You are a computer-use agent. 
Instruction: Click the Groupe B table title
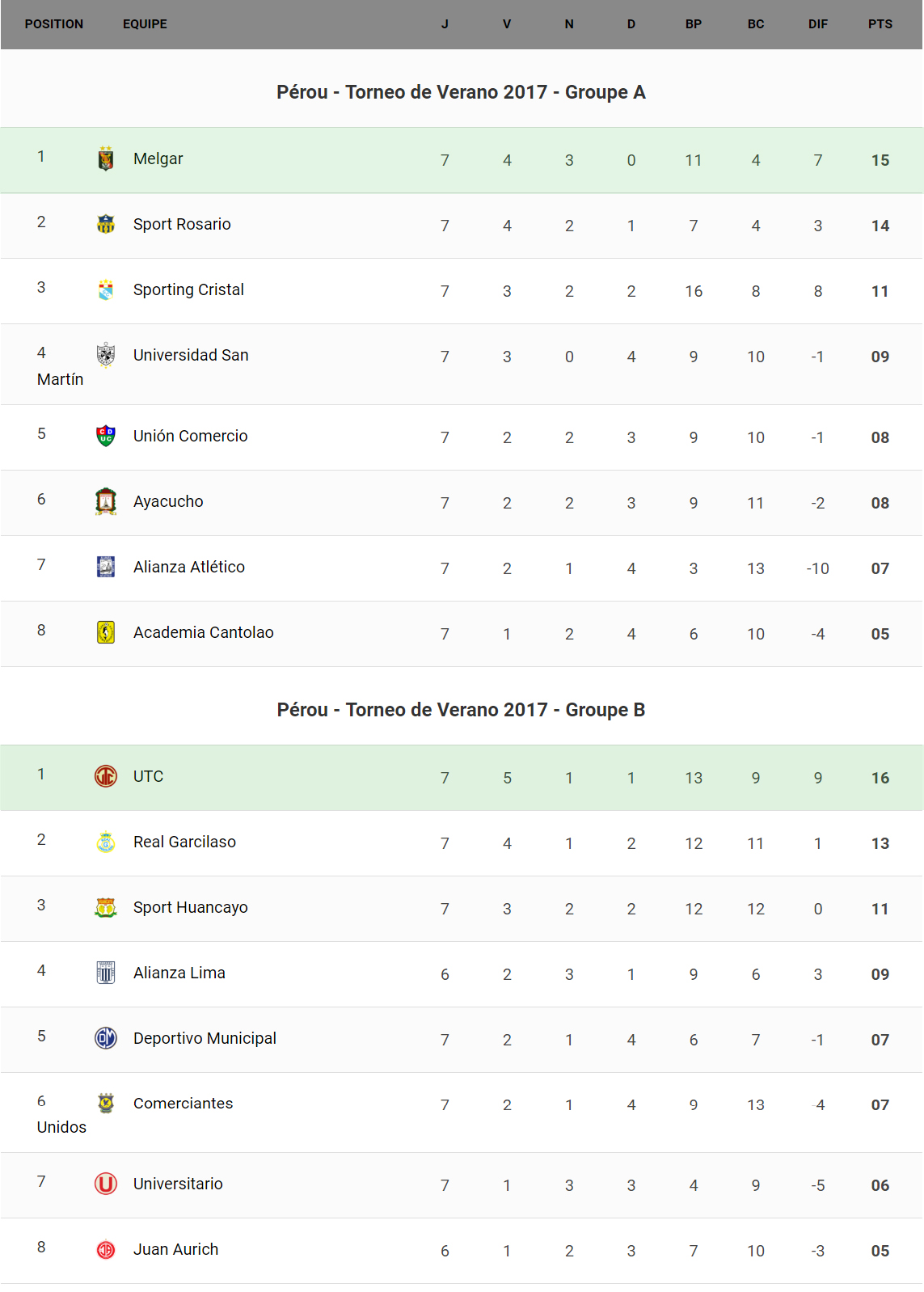click(x=461, y=710)
